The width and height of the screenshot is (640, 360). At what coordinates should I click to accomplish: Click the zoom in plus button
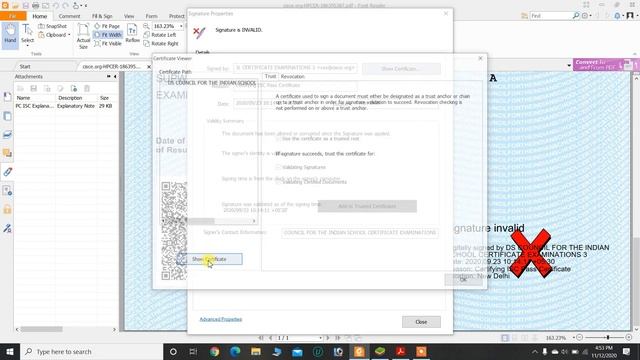coord(629,338)
